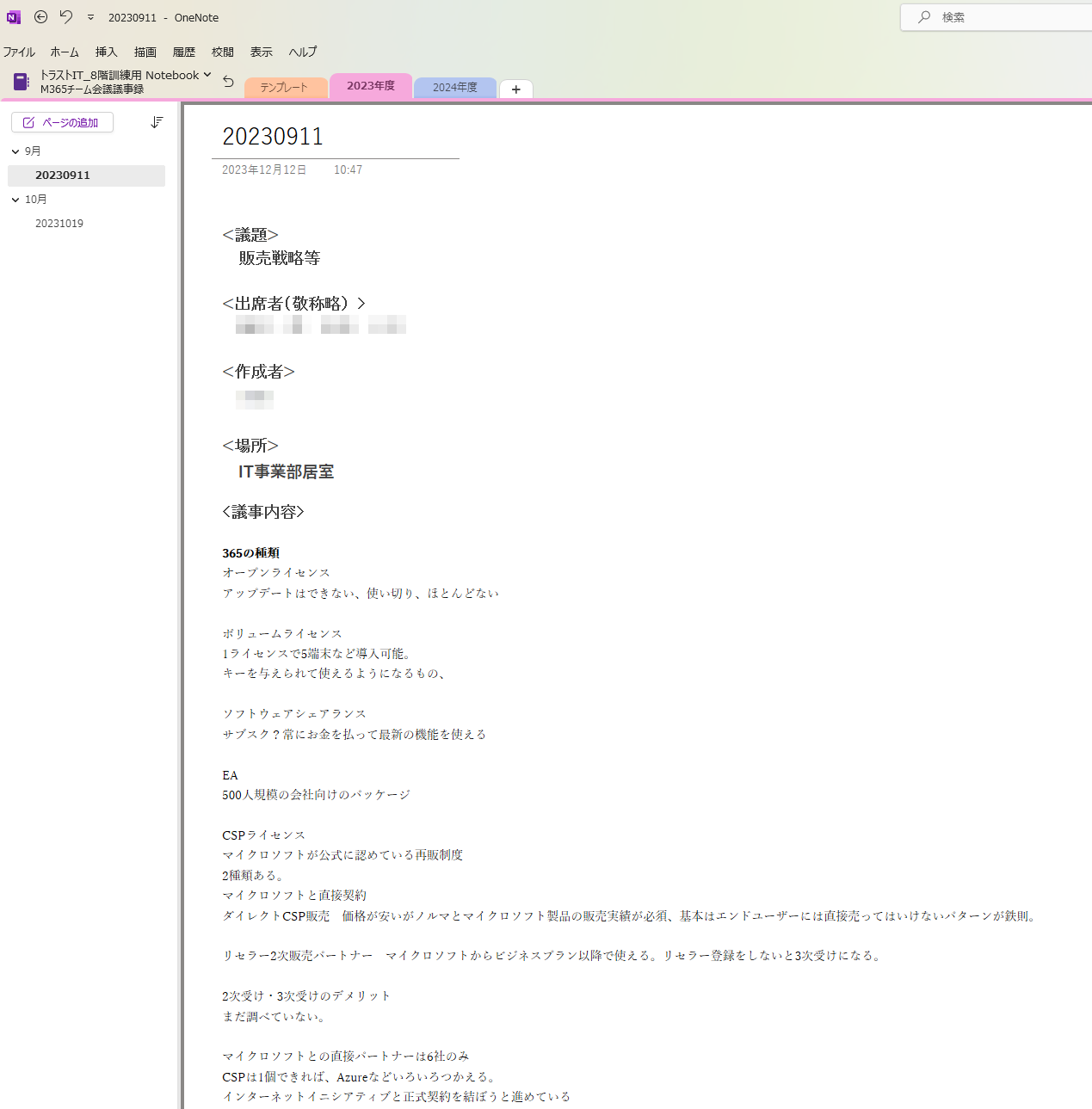
Task: Click the page title 20230911
Action: (273, 137)
